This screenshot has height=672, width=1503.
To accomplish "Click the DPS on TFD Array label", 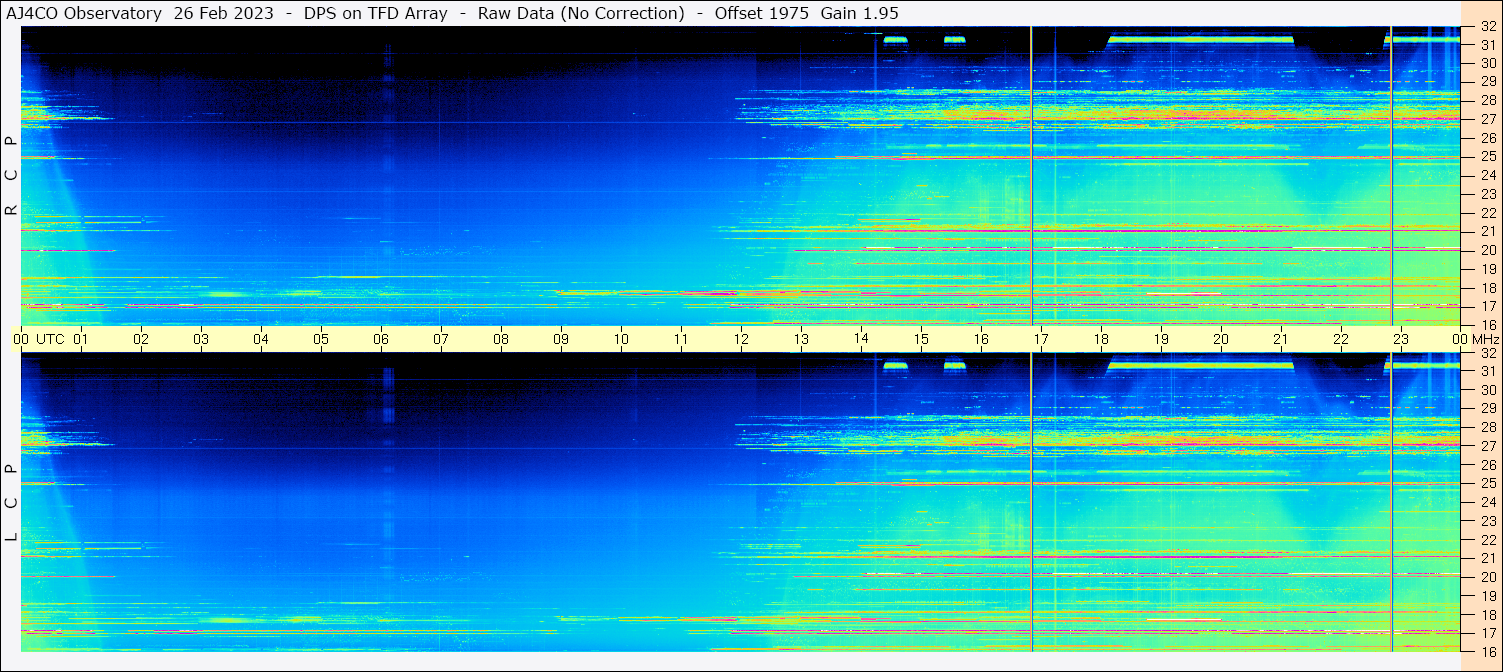I will [x=376, y=13].
